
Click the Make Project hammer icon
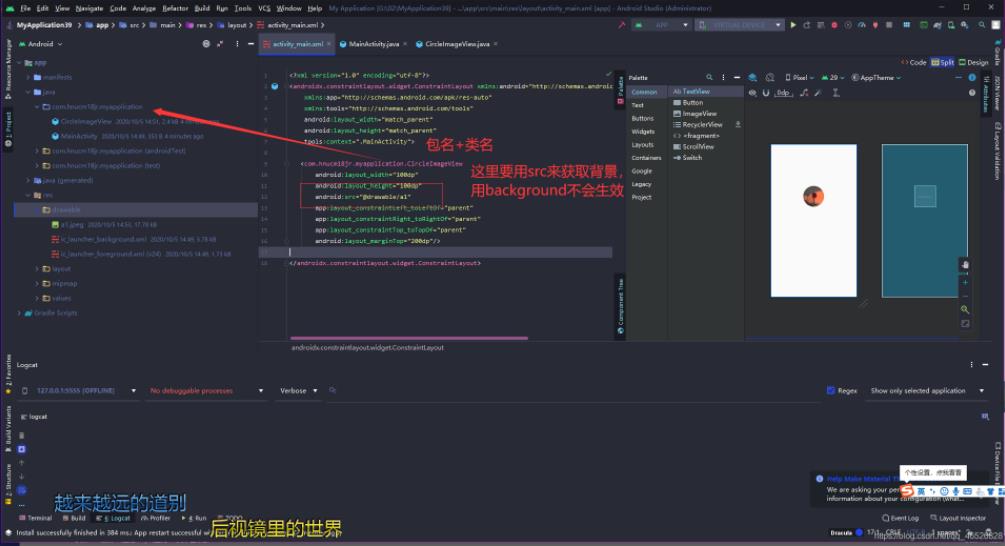(x=621, y=25)
